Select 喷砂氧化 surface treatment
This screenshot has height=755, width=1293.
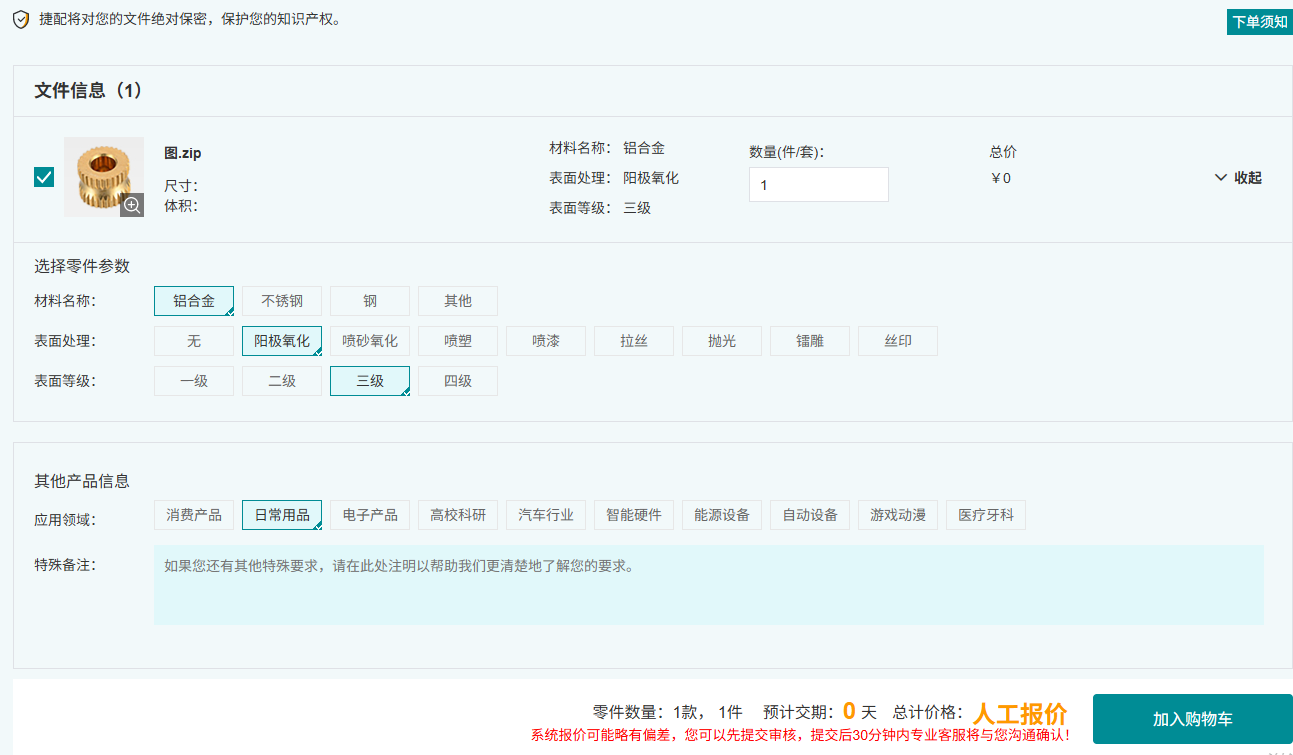[x=370, y=341]
